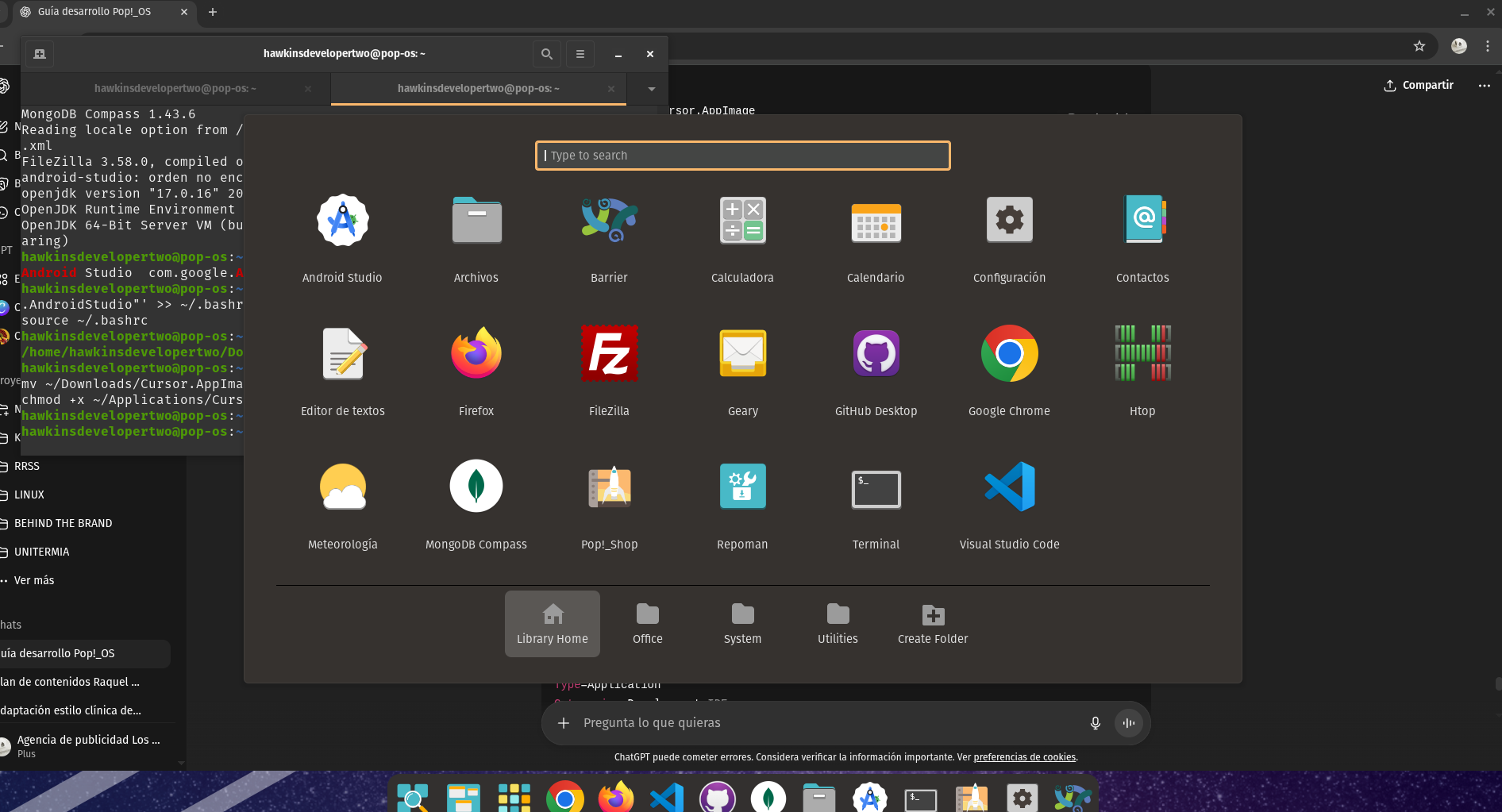Screen dimensions: 1502x812
Task: Open the Barrier application
Action: (x=609, y=221)
